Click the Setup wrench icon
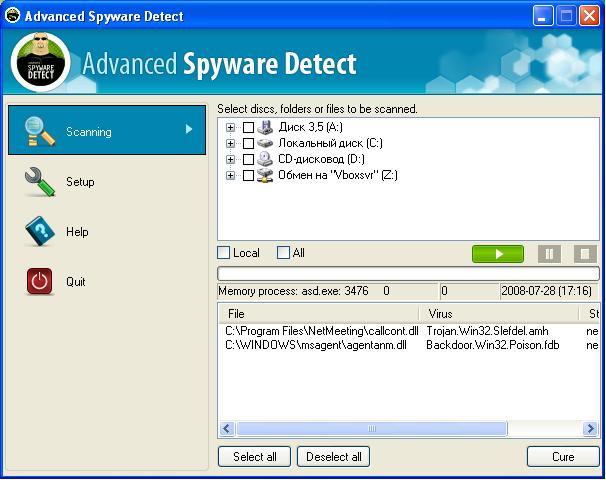Viewport: 606px width, 480px height. pos(40,182)
